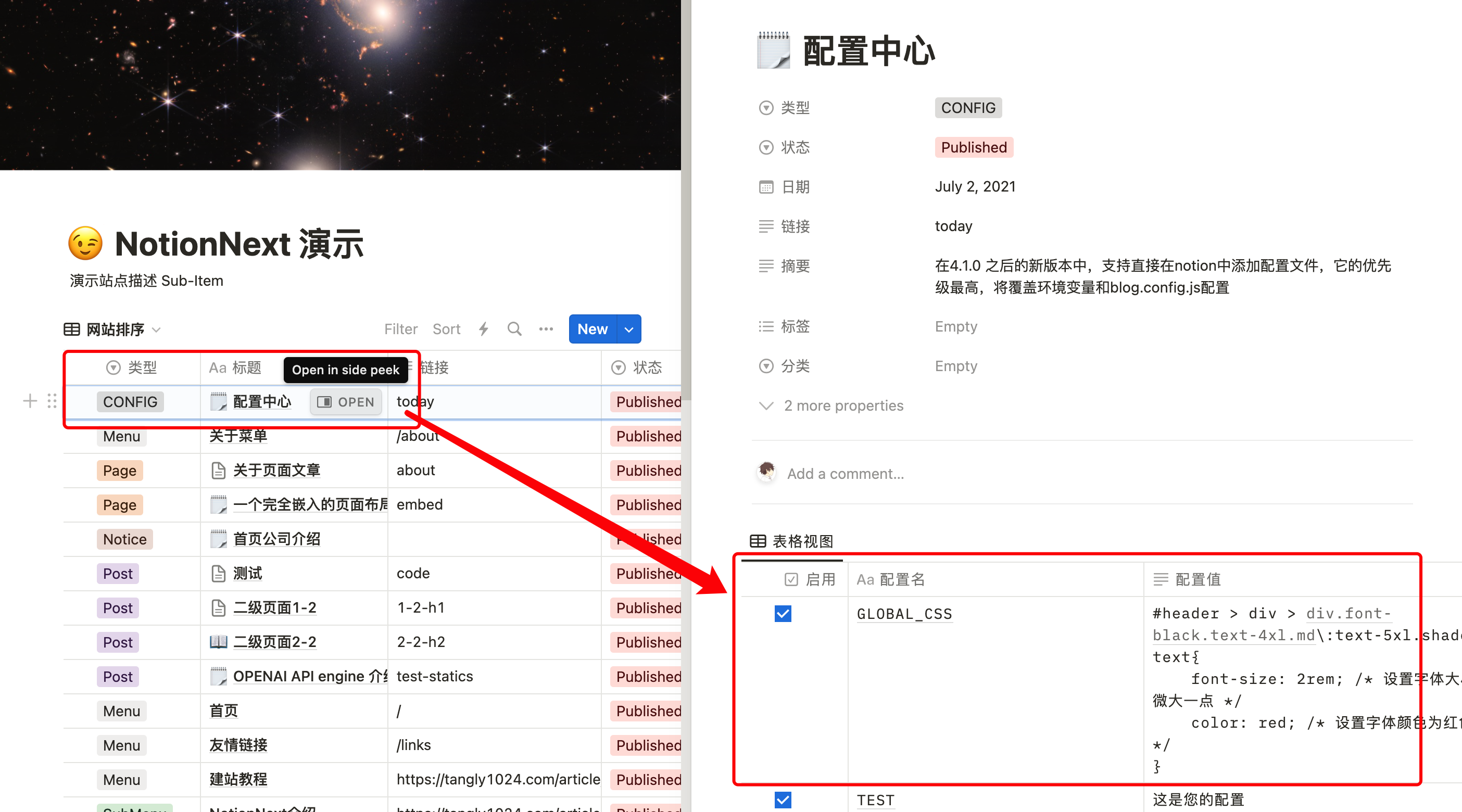Open the 关于菜单 page title
This screenshot has width=1462, height=812.
click(x=238, y=436)
